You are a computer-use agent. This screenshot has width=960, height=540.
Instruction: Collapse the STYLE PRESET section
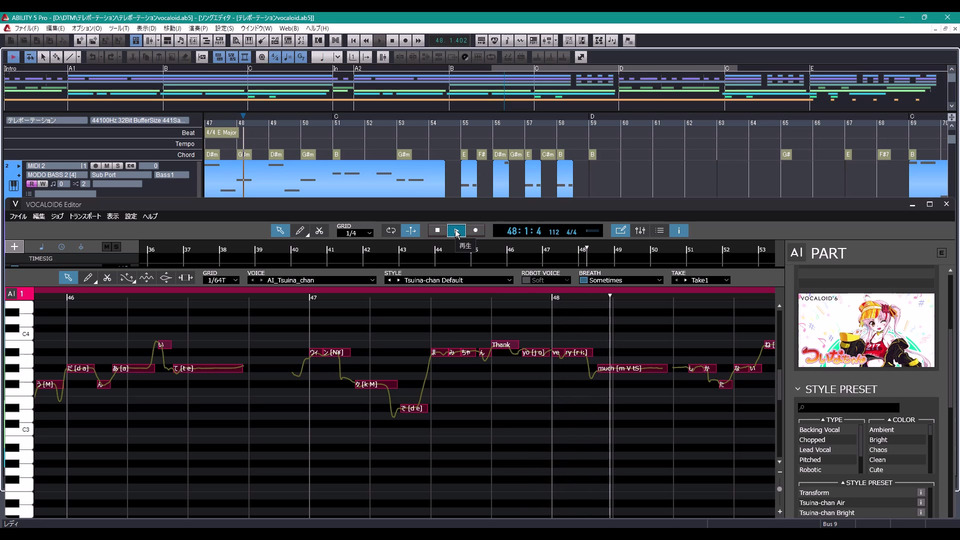click(798, 389)
